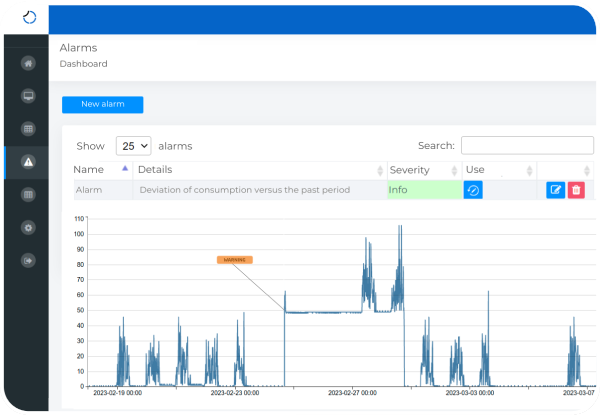This screenshot has width=600, height=415.
Task: Click the logout arrow sidebar icon
Action: point(28,261)
